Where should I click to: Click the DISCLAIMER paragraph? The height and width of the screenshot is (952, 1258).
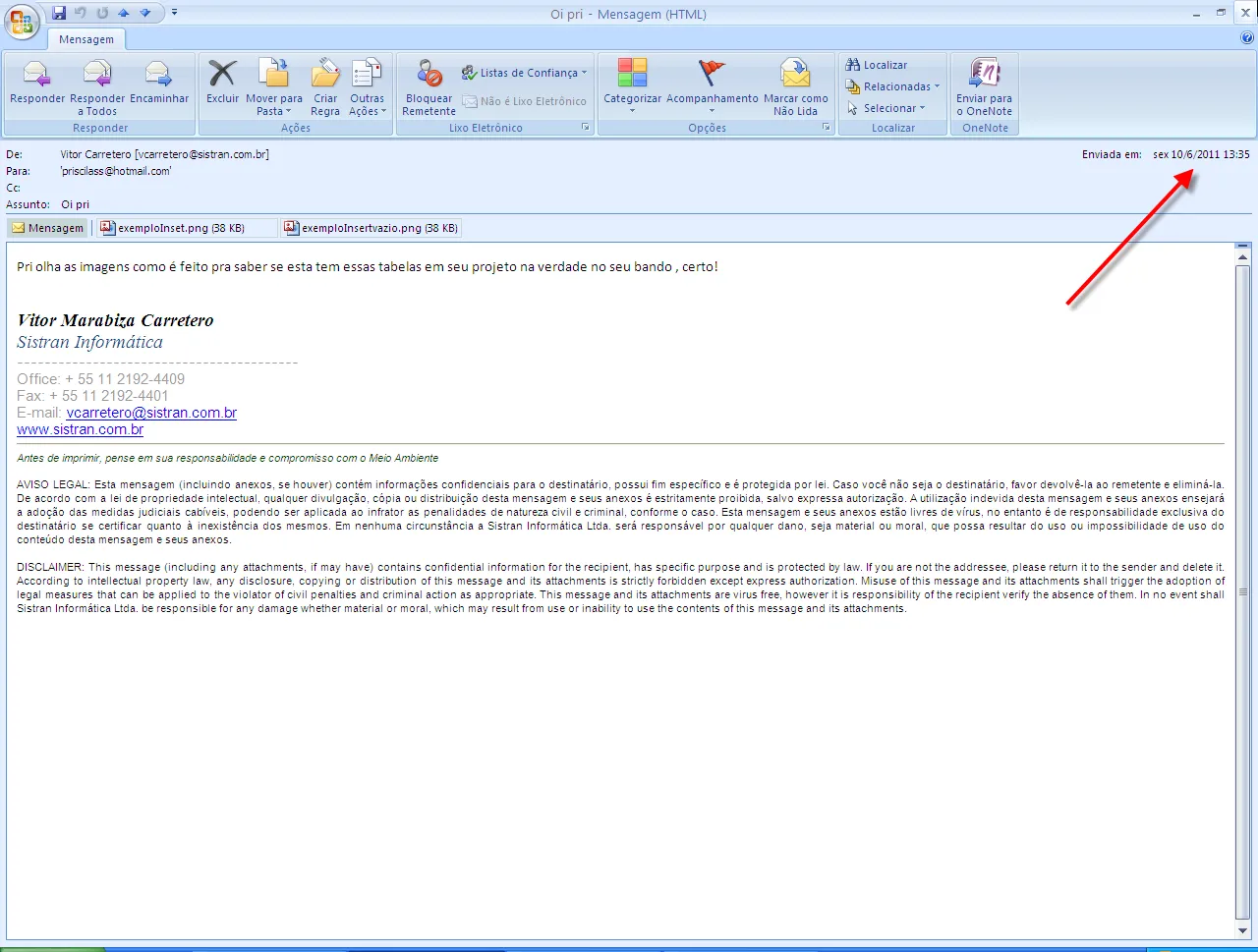(x=620, y=588)
